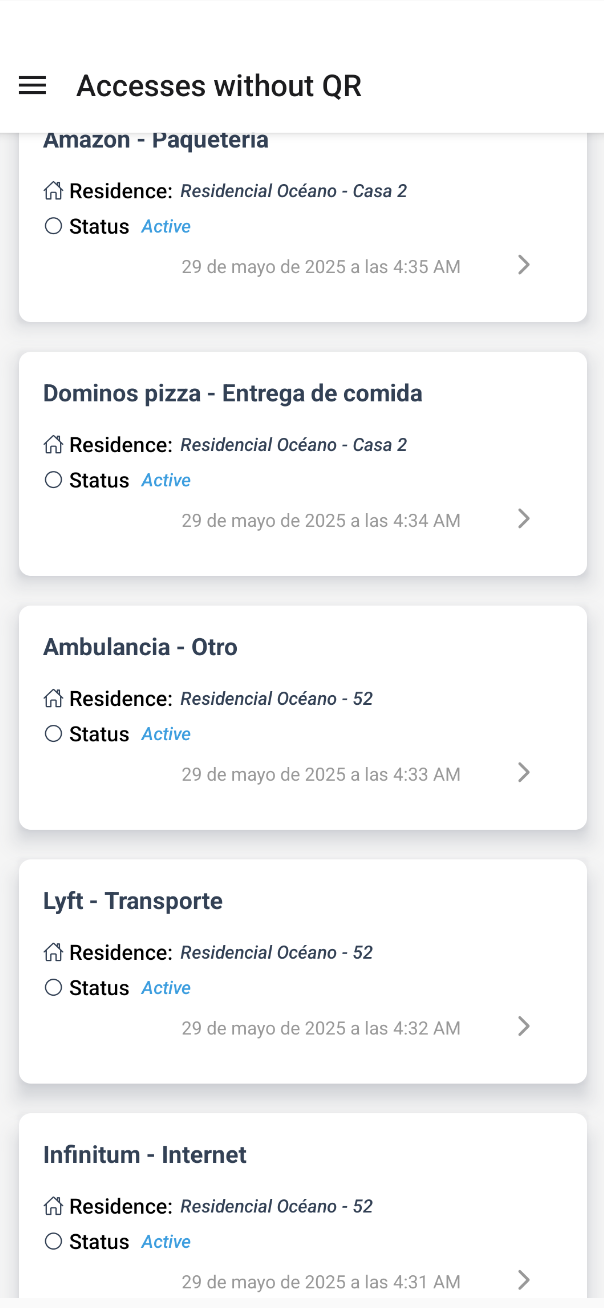Viewport: 604px width, 1308px height.
Task: Click the Accesses without QR header title
Action: coord(219,87)
